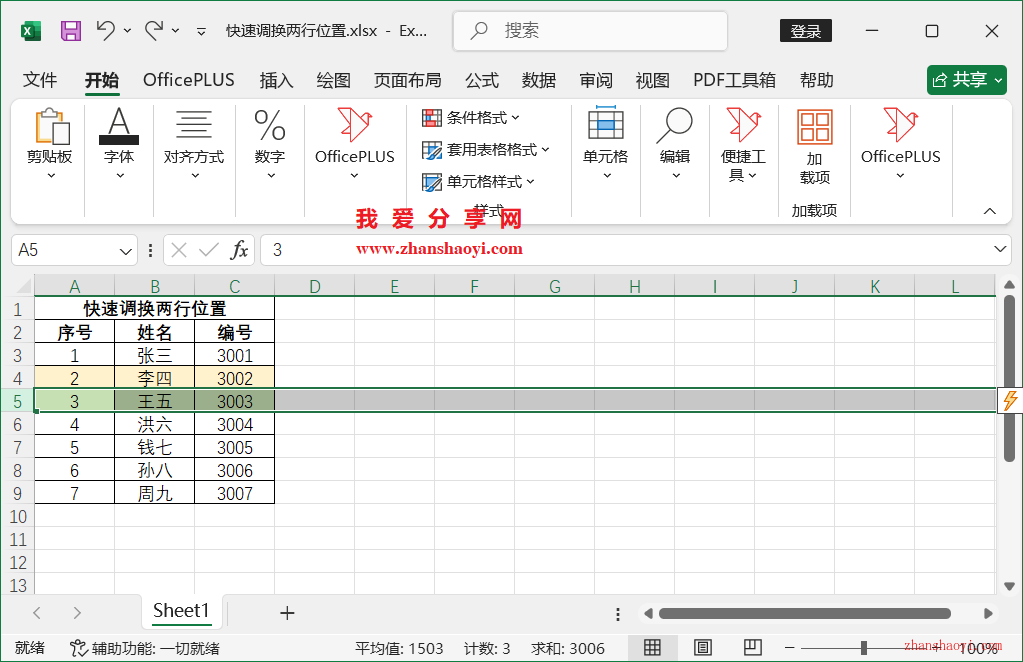Click the Excel application logo icon
The height and width of the screenshot is (662, 1023).
pyautogui.click(x=31, y=31)
